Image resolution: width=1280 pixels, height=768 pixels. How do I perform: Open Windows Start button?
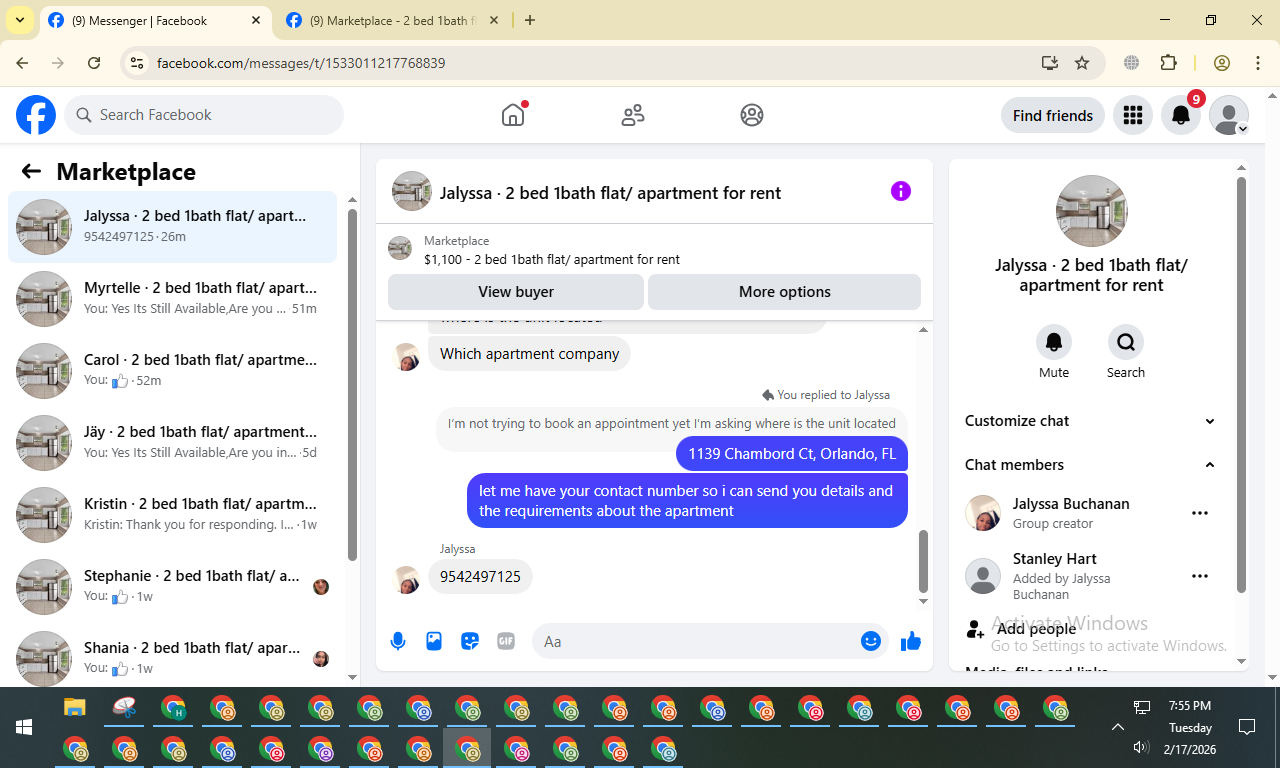(24, 727)
